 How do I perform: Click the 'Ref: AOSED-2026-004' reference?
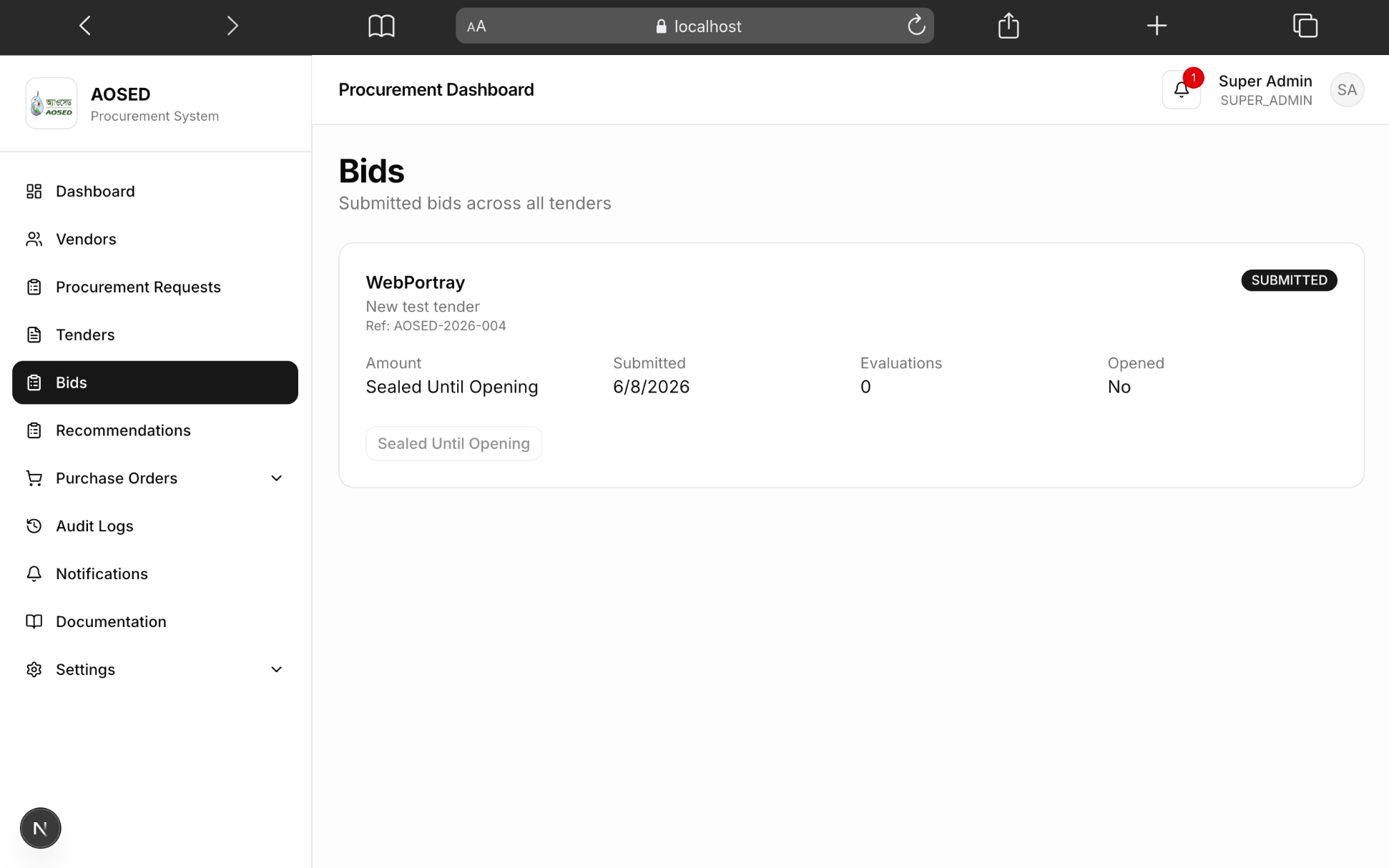coord(436,326)
